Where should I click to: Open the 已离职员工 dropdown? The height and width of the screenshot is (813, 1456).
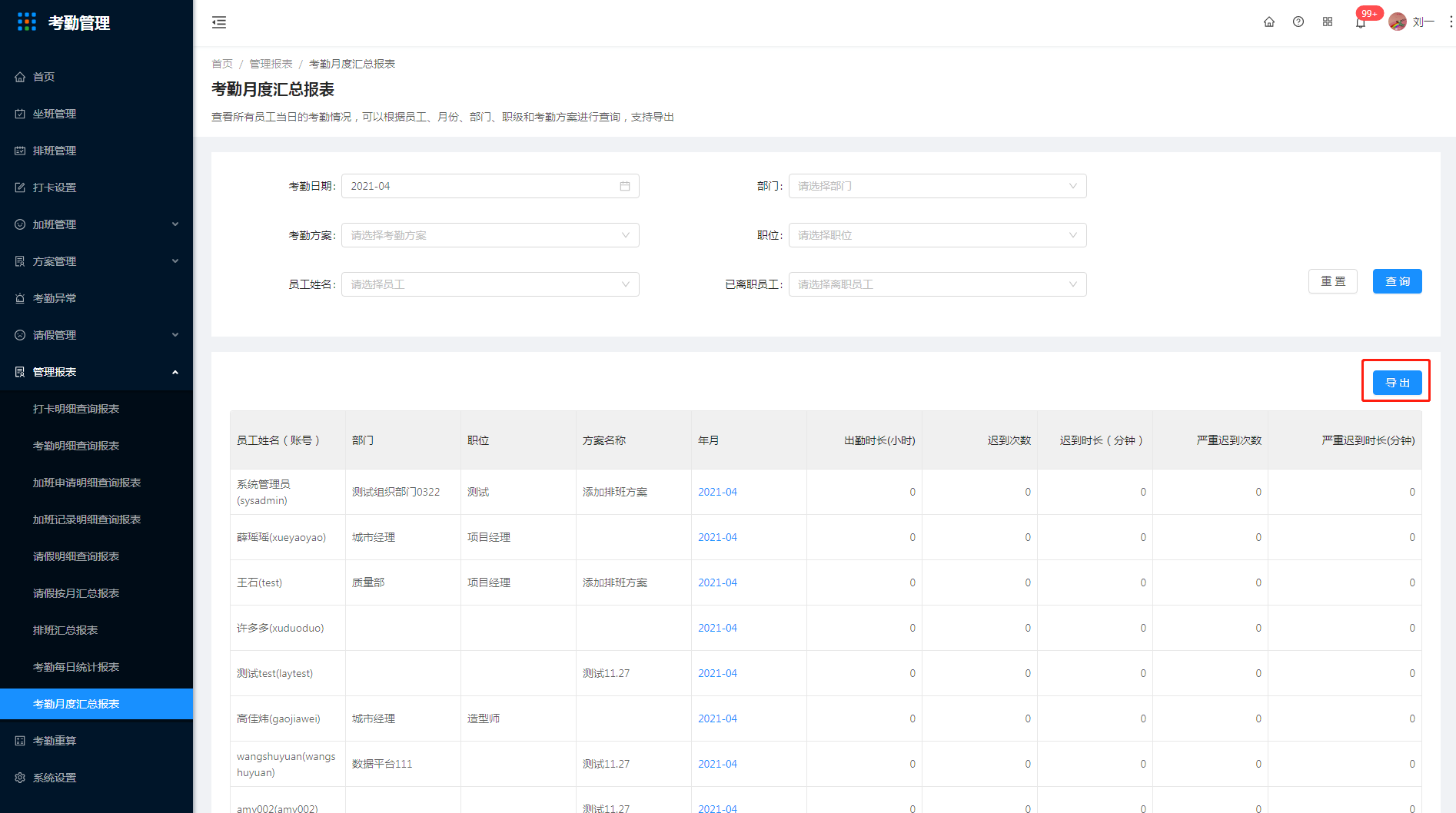[937, 284]
